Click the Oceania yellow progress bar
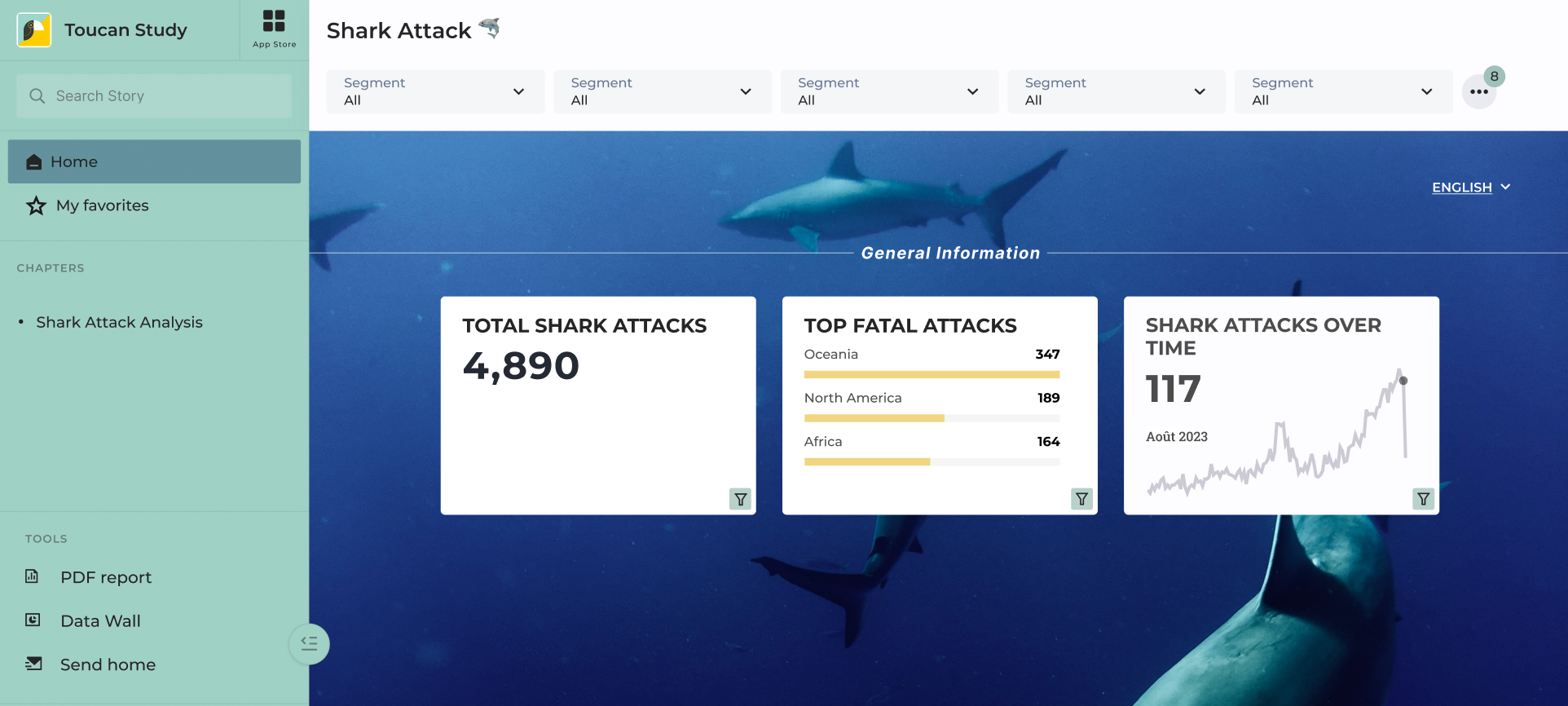The image size is (1568, 706). coord(932,375)
